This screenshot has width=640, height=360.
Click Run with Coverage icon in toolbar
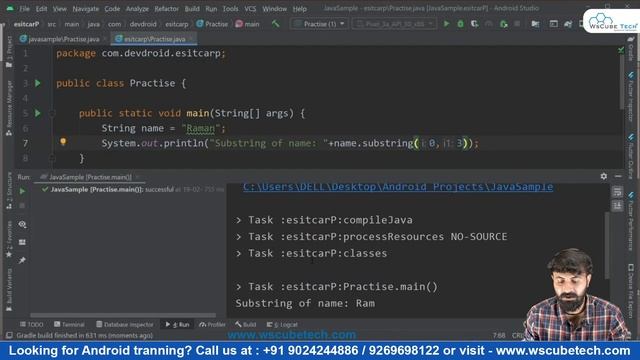[x=474, y=24]
